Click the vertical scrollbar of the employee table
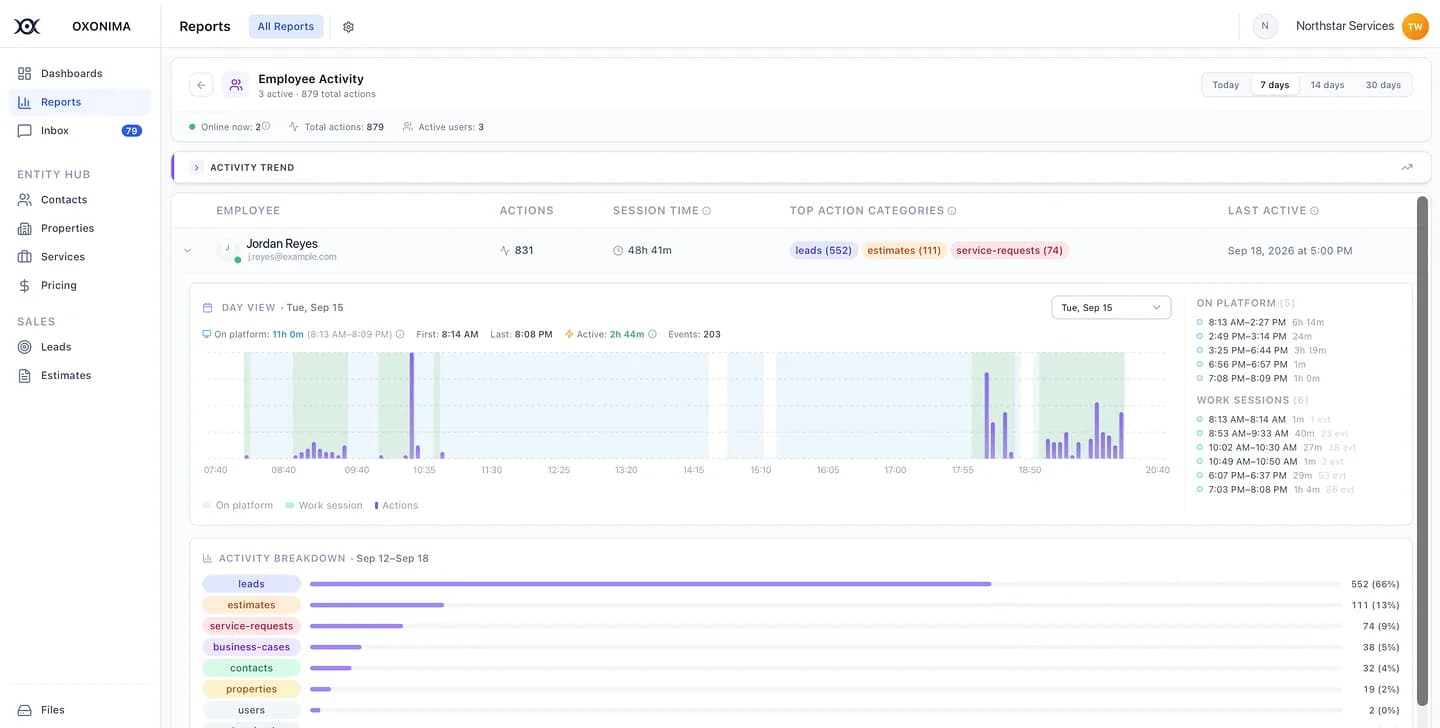Screen dimensions: 1440x728 1422,450
